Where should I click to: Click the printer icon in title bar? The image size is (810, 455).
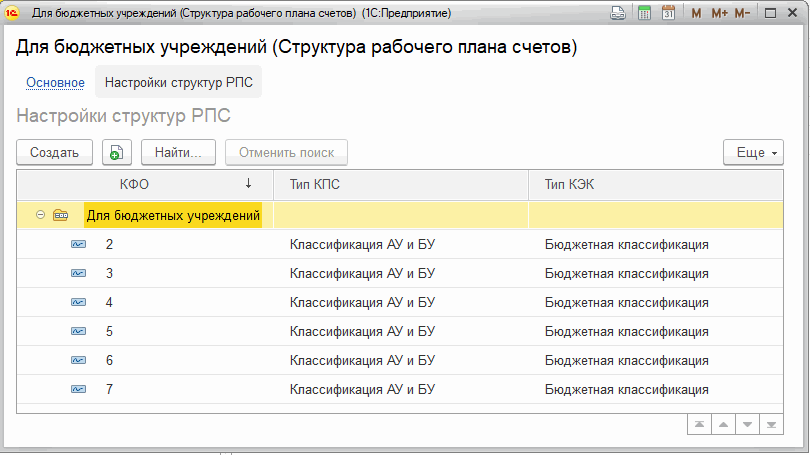pos(618,14)
